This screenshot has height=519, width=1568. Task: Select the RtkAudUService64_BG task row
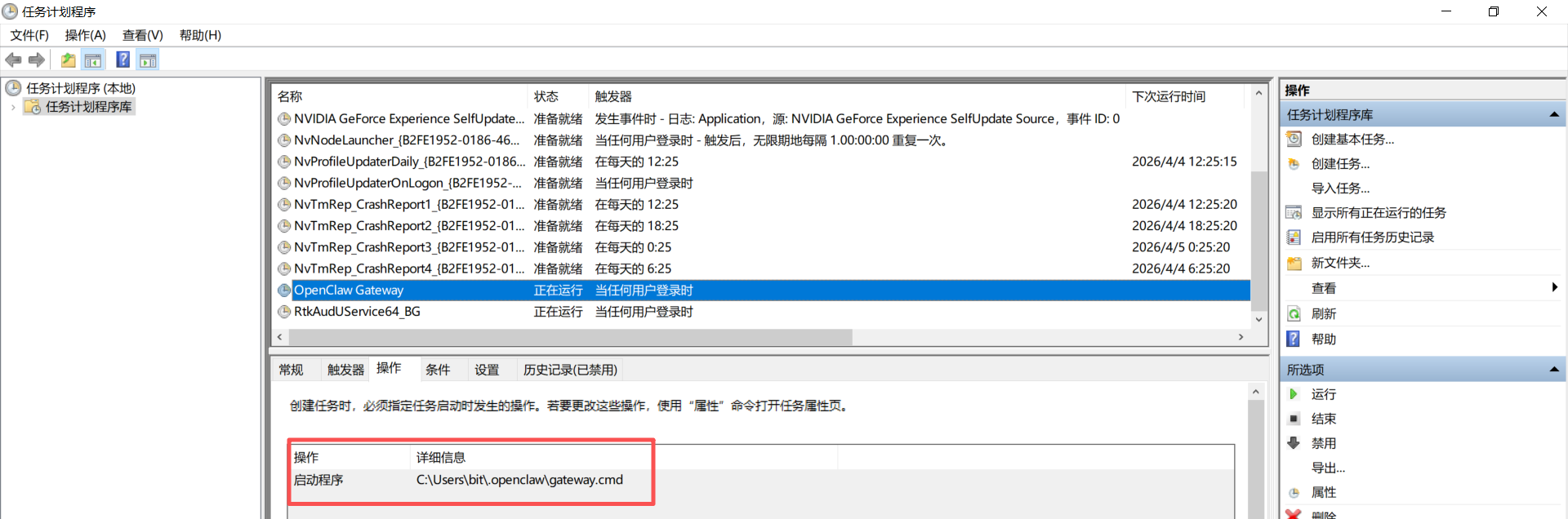tap(357, 312)
